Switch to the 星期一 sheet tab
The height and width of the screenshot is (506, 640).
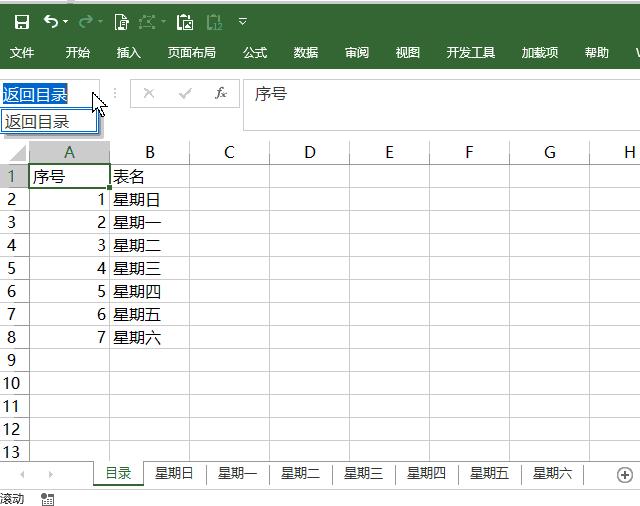[x=237, y=473]
